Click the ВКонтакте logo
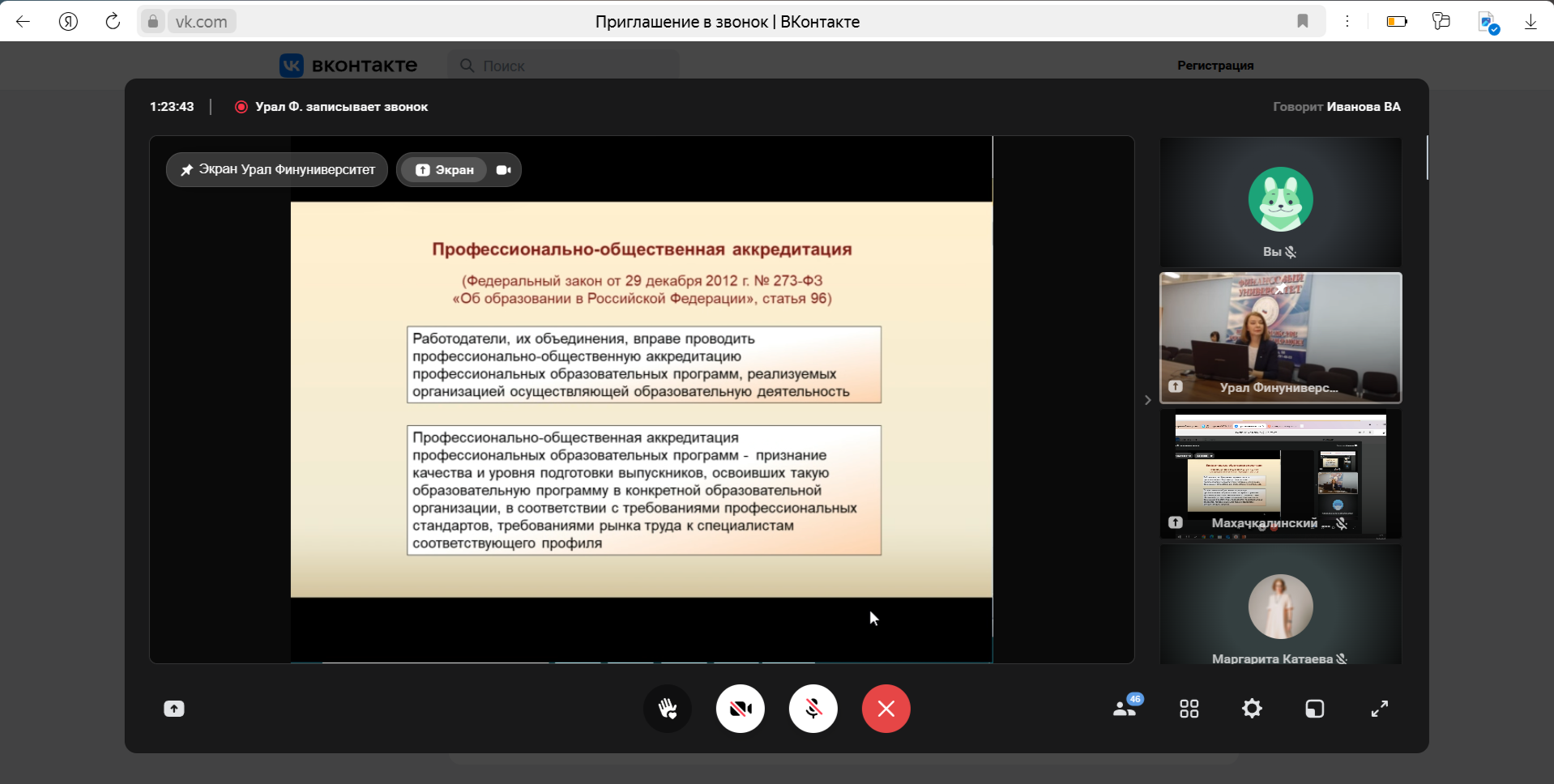 tap(348, 66)
